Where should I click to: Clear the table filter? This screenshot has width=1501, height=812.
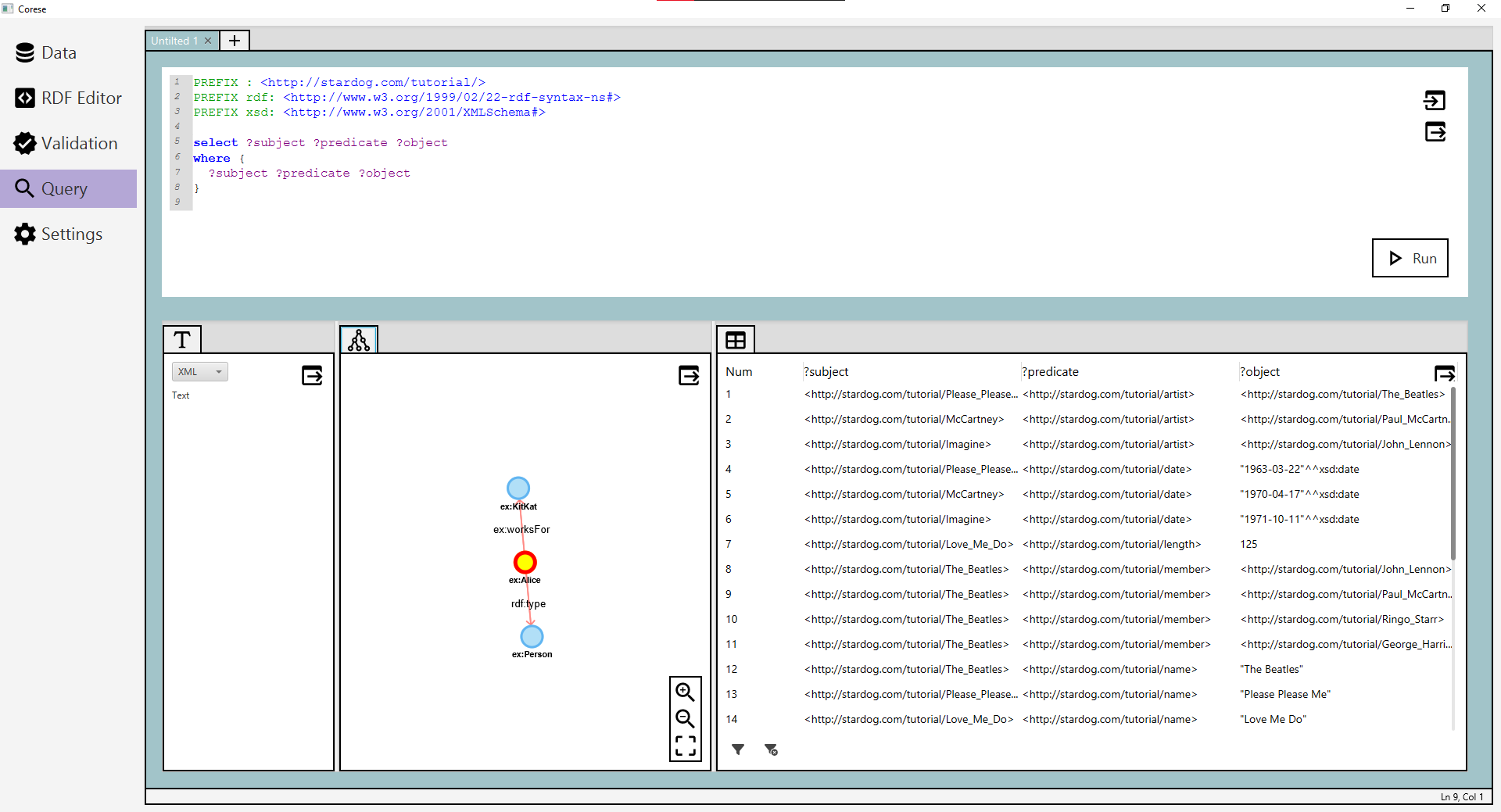tap(771, 749)
